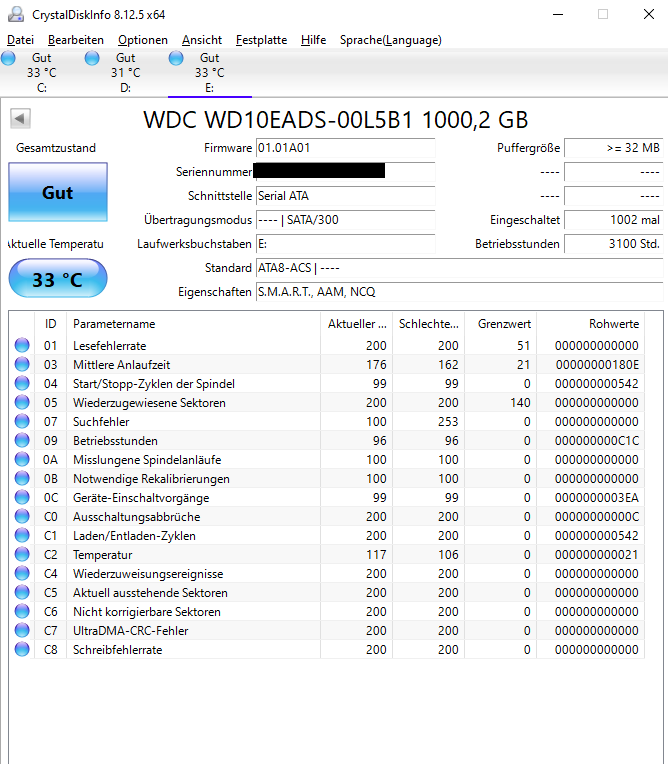Click the Laufwerksbuchstaben field E:

point(345,244)
